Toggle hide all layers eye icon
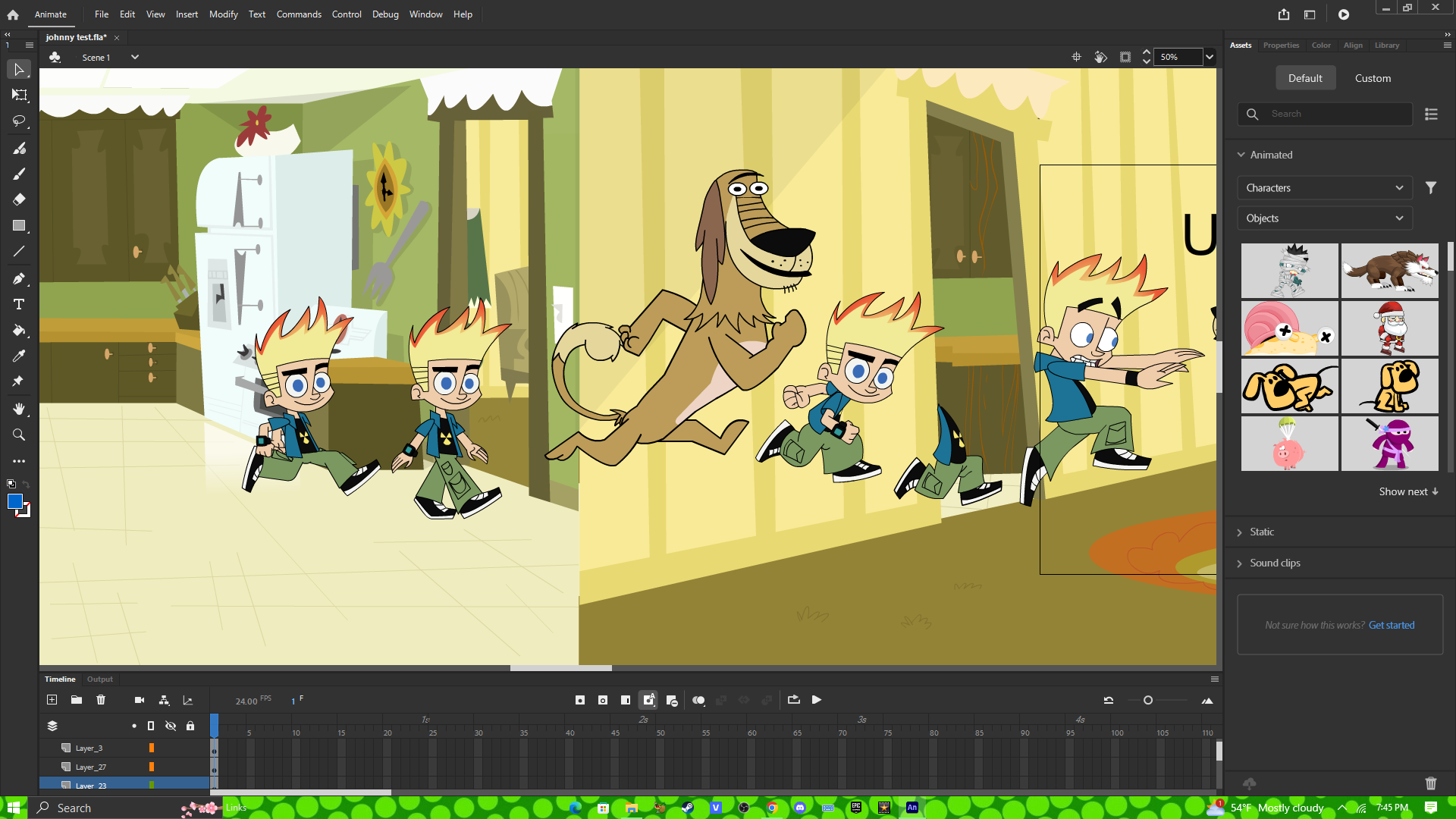1456x819 pixels. [171, 726]
